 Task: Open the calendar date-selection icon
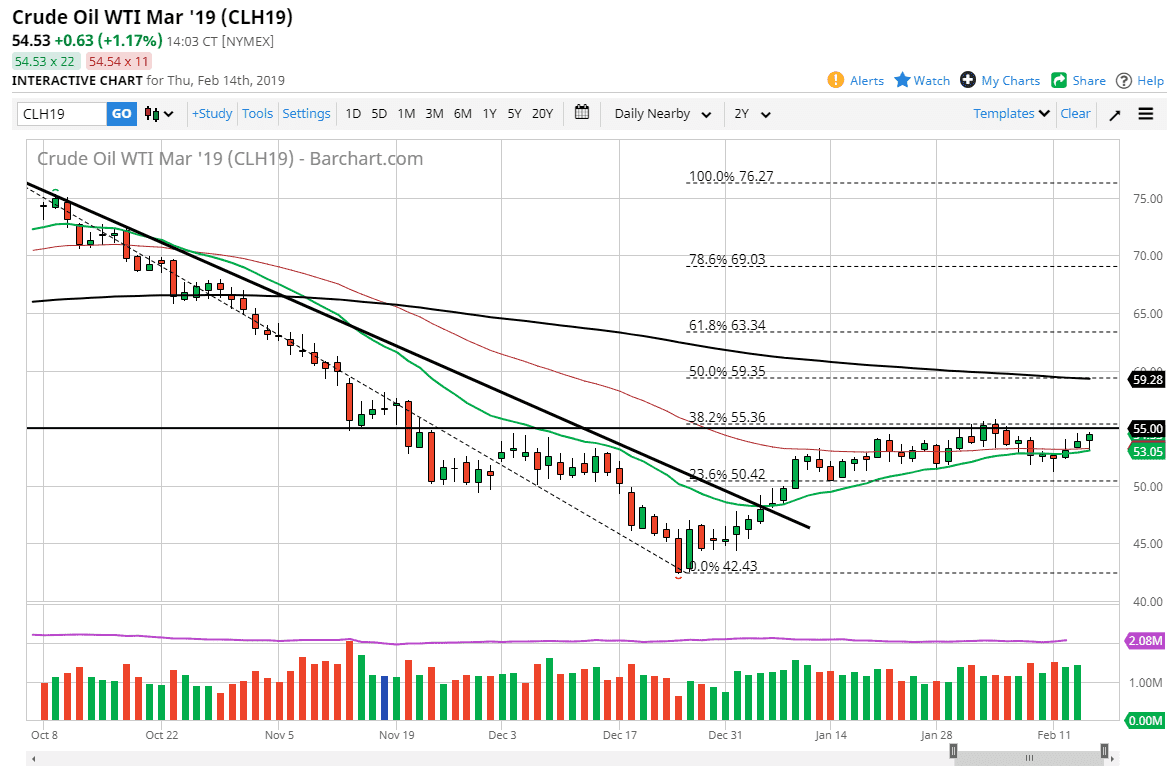pos(582,113)
